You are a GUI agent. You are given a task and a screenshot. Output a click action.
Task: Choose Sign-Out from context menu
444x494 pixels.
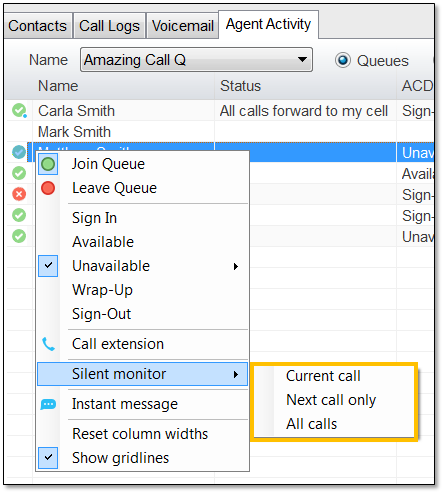[142, 314]
